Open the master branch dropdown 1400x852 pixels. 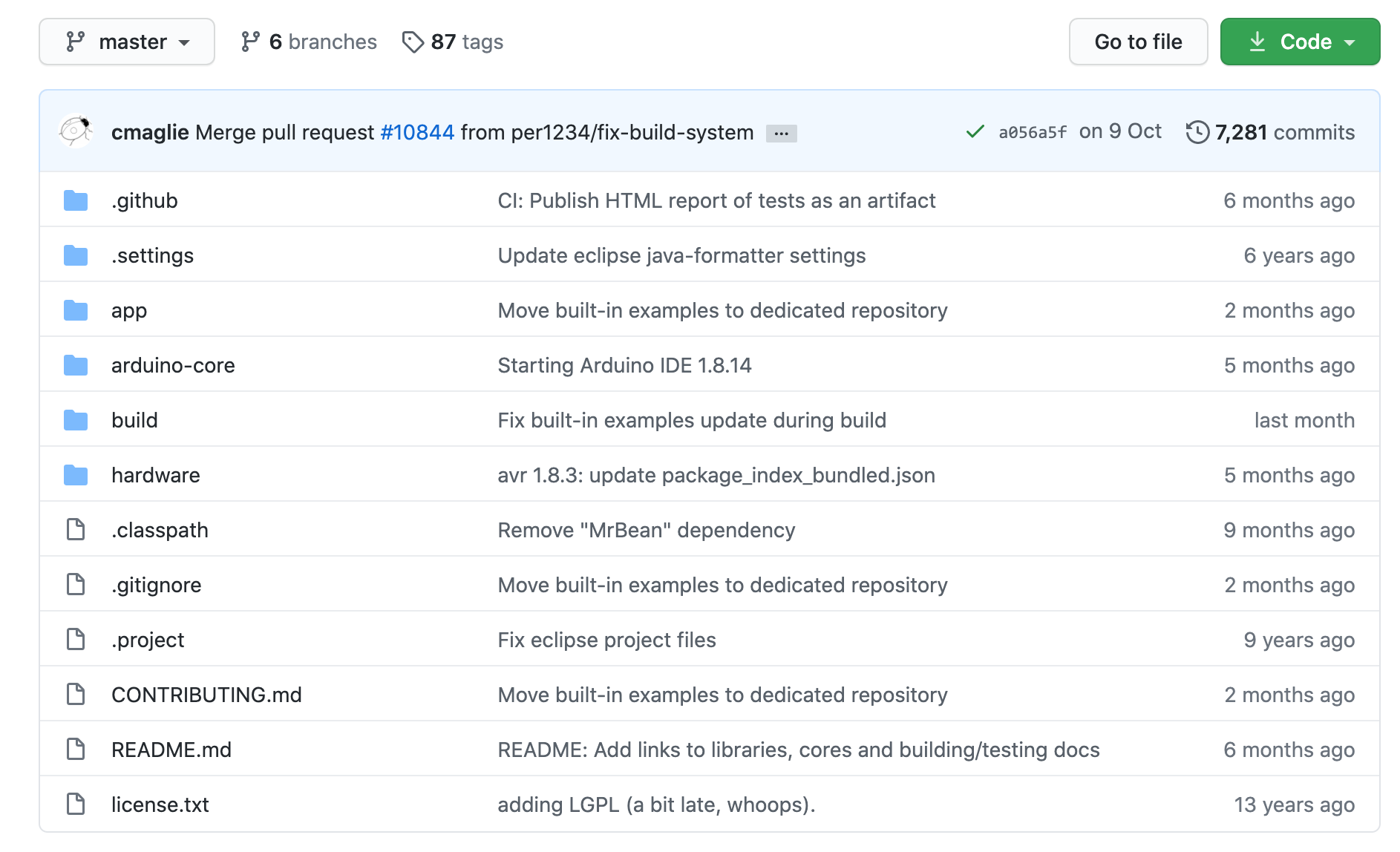coord(127,42)
